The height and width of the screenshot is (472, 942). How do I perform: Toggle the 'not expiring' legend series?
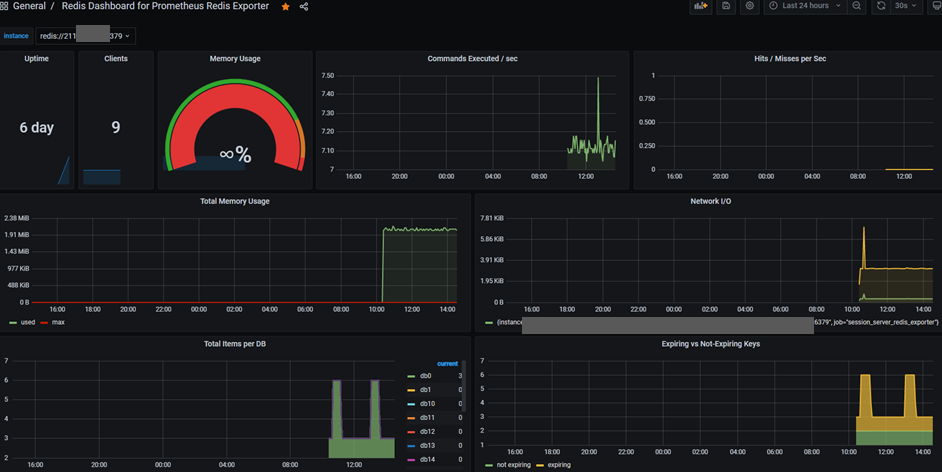pos(514,465)
